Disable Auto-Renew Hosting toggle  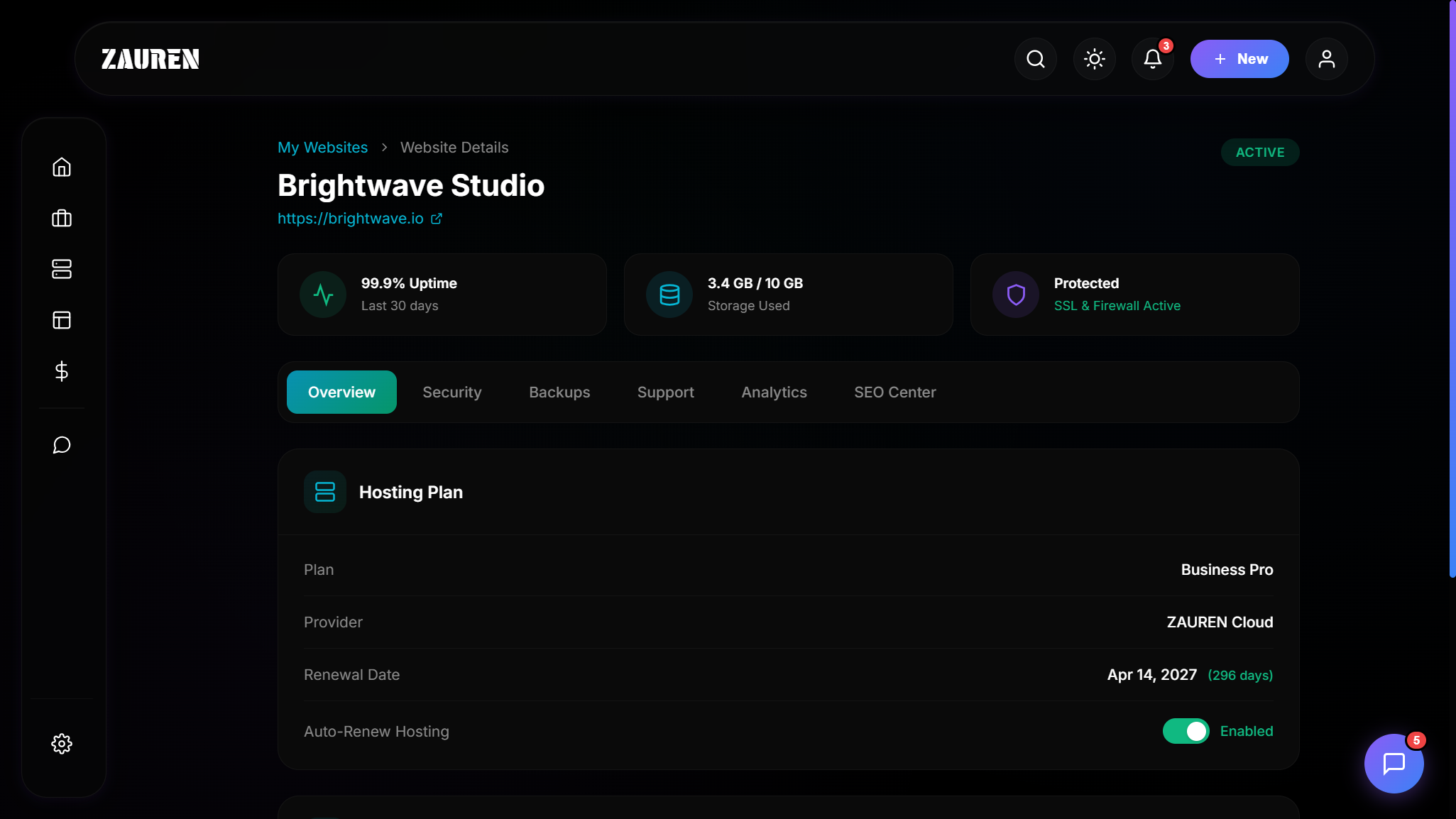tap(1186, 731)
